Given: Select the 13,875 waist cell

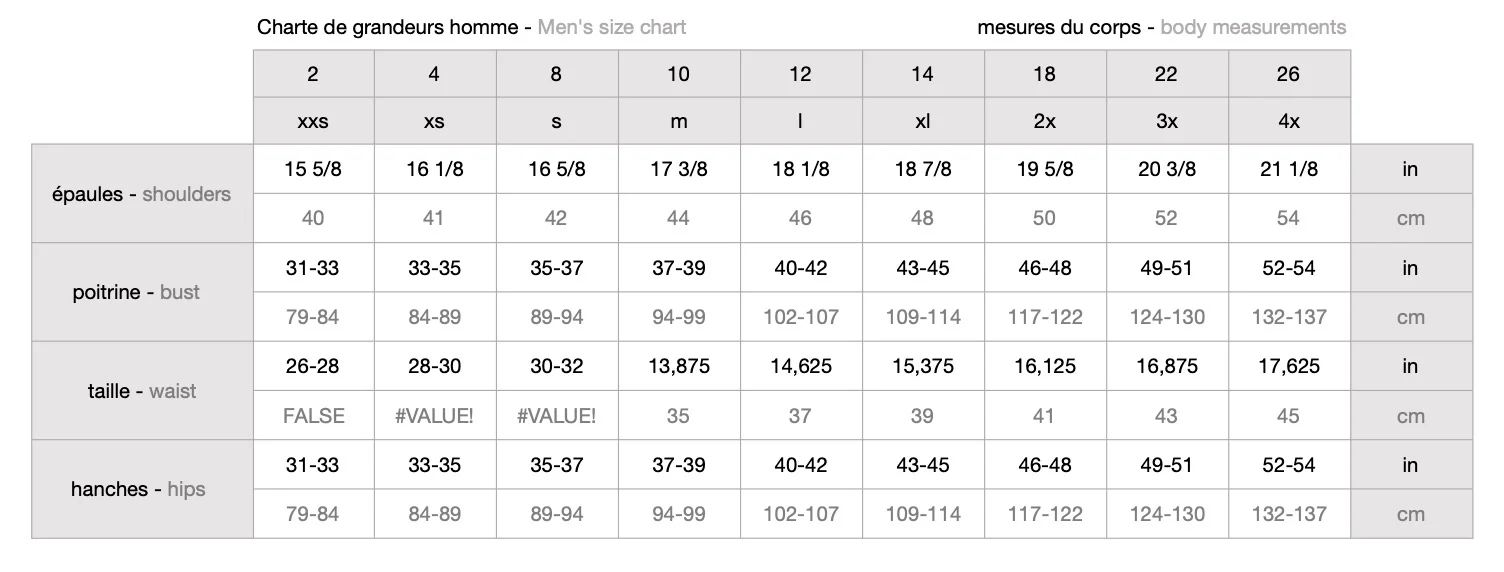Looking at the screenshot, I should click(678, 366).
